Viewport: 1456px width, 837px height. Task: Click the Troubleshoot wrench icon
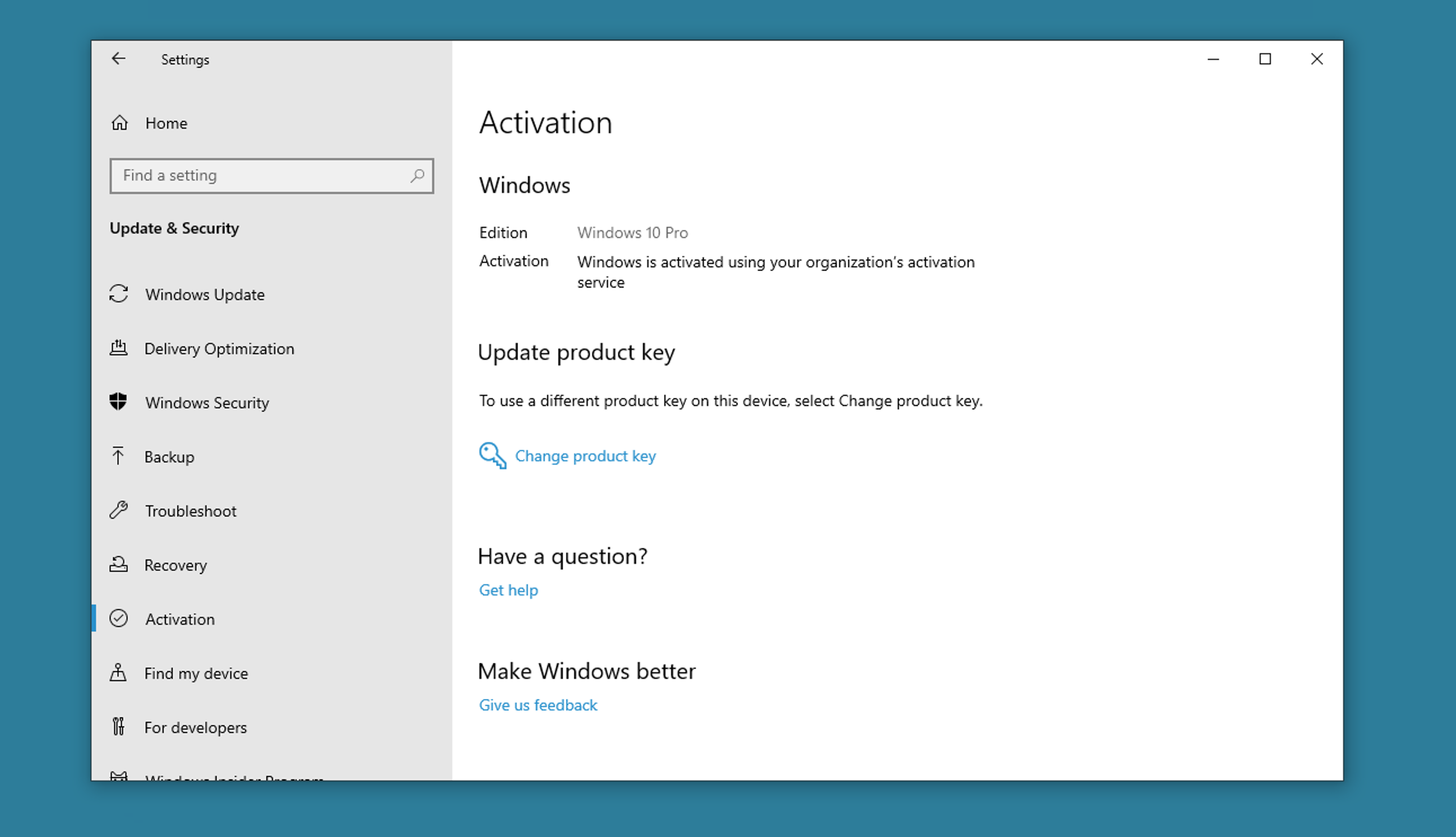[120, 510]
